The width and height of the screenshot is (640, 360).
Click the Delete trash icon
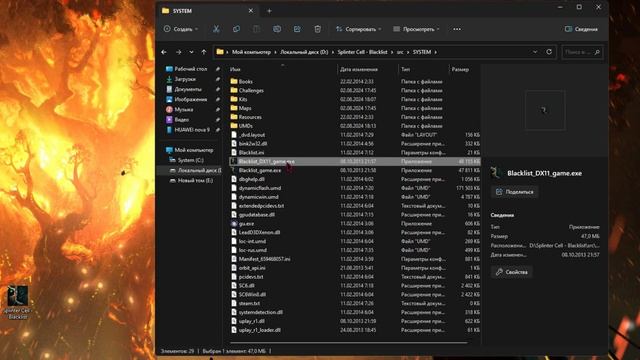pos(318,29)
